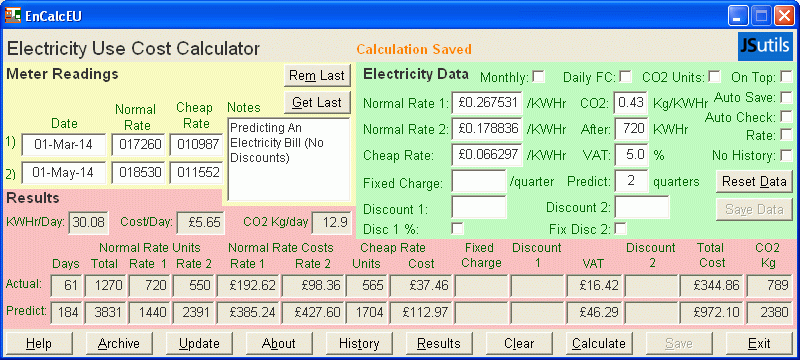This screenshot has height=360, width=800.
Task: Toggle the No History checkbox
Action: 786,156
